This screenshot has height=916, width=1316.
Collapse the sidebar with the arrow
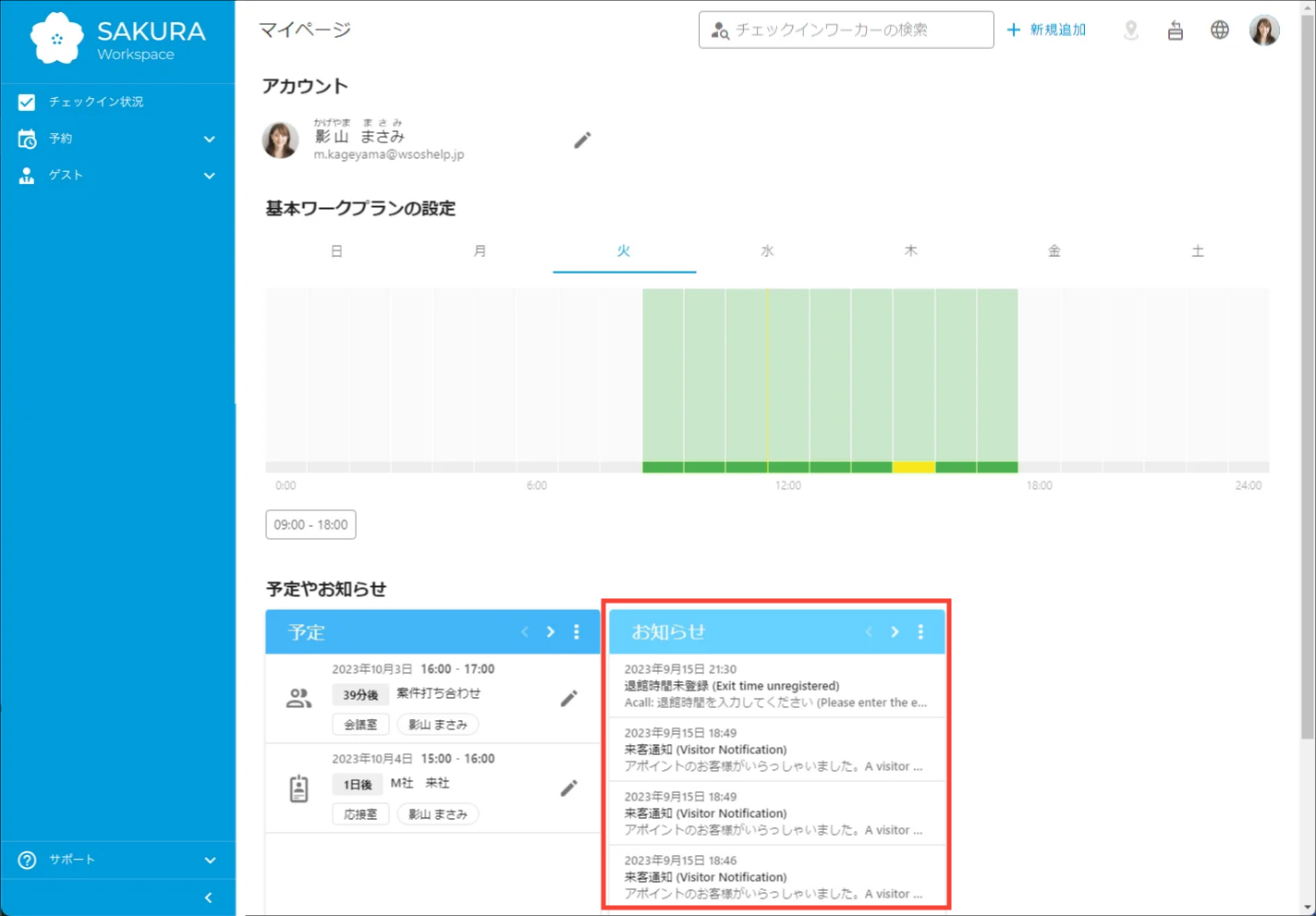(209, 898)
